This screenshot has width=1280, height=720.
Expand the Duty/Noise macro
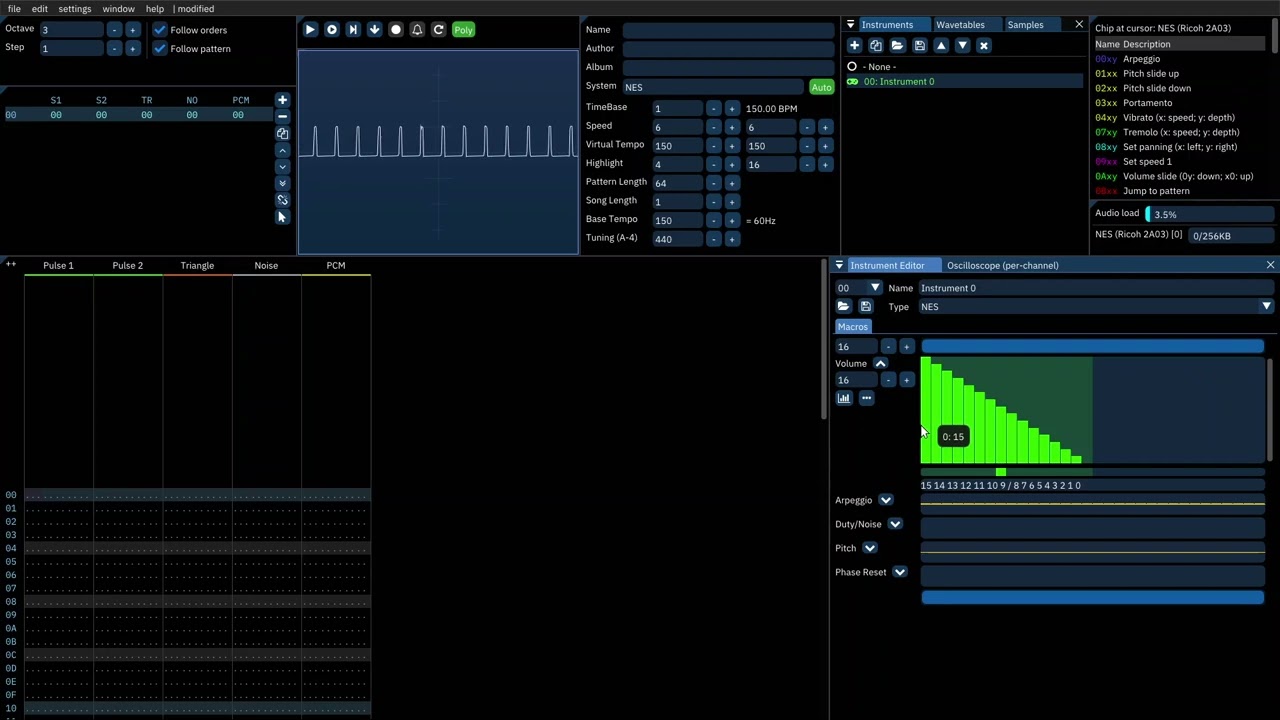coord(895,524)
